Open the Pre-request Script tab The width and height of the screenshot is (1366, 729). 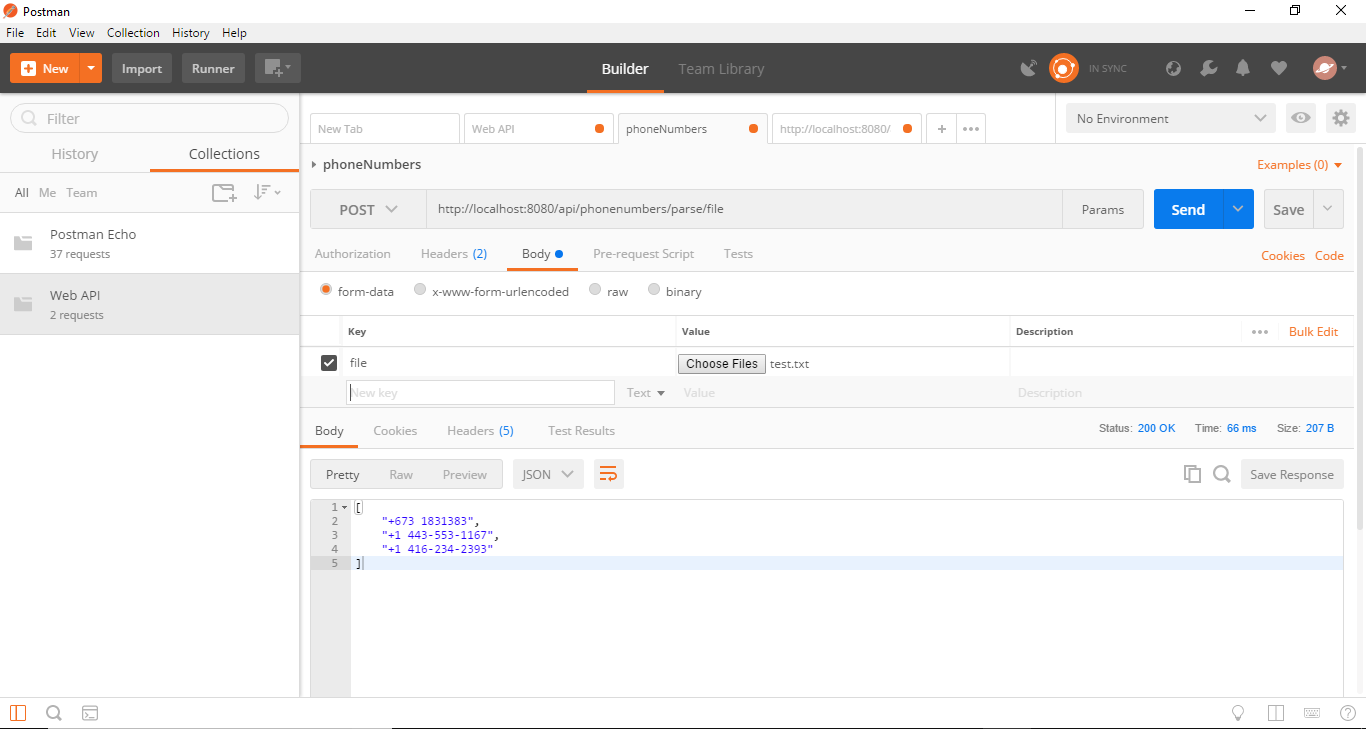click(643, 254)
